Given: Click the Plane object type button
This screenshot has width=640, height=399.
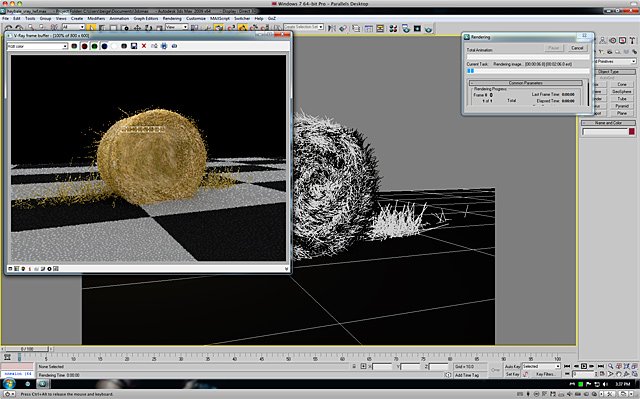Looking at the screenshot, I should pyautogui.click(x=622, y=113).
